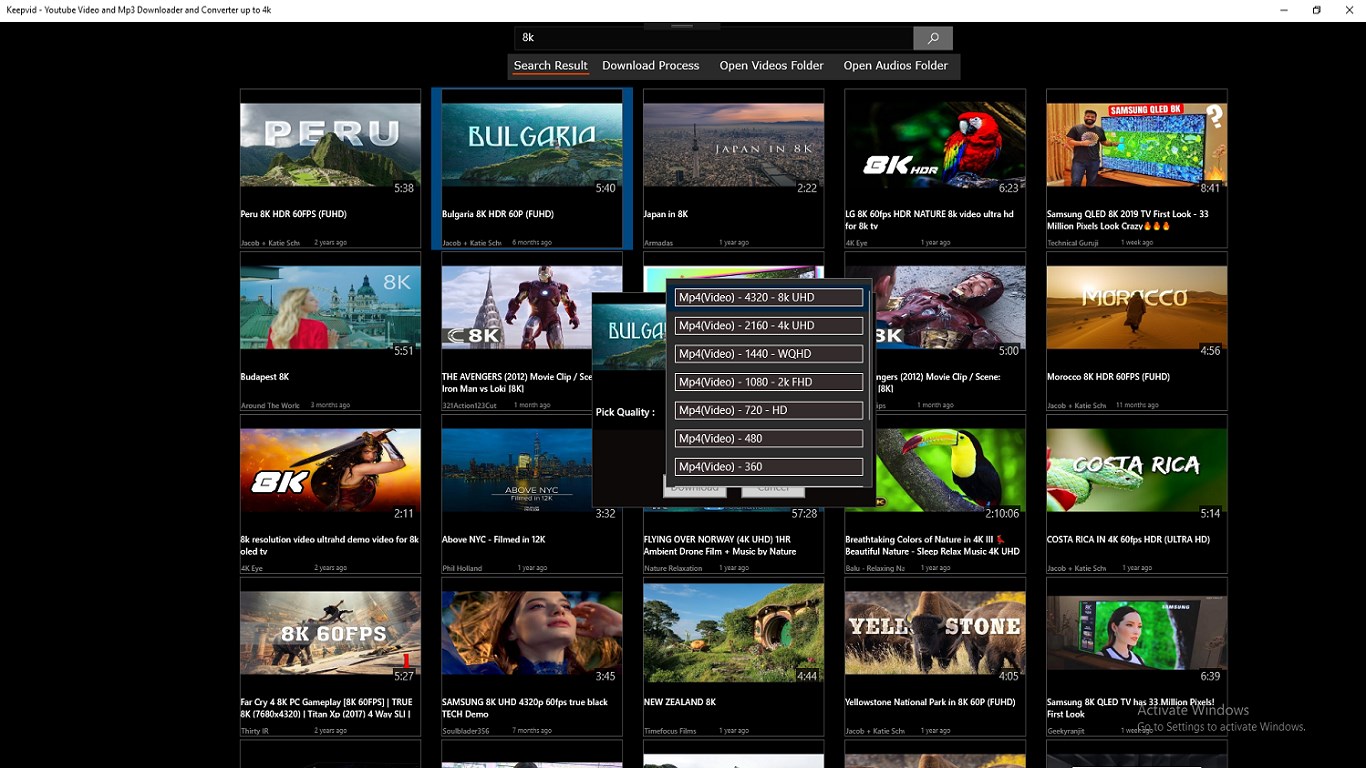The image size is (1366, 768).
Task: Open the Wonder Woman 8K demo thumbnail
Action: tap(330, 470)
